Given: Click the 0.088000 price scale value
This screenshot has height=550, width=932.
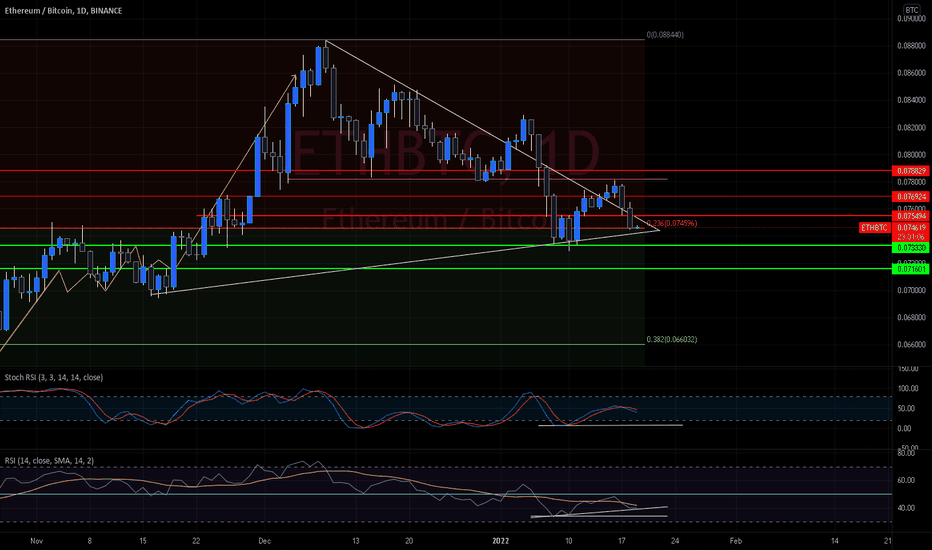Looking at the screenshot, I should click(911, 46).
